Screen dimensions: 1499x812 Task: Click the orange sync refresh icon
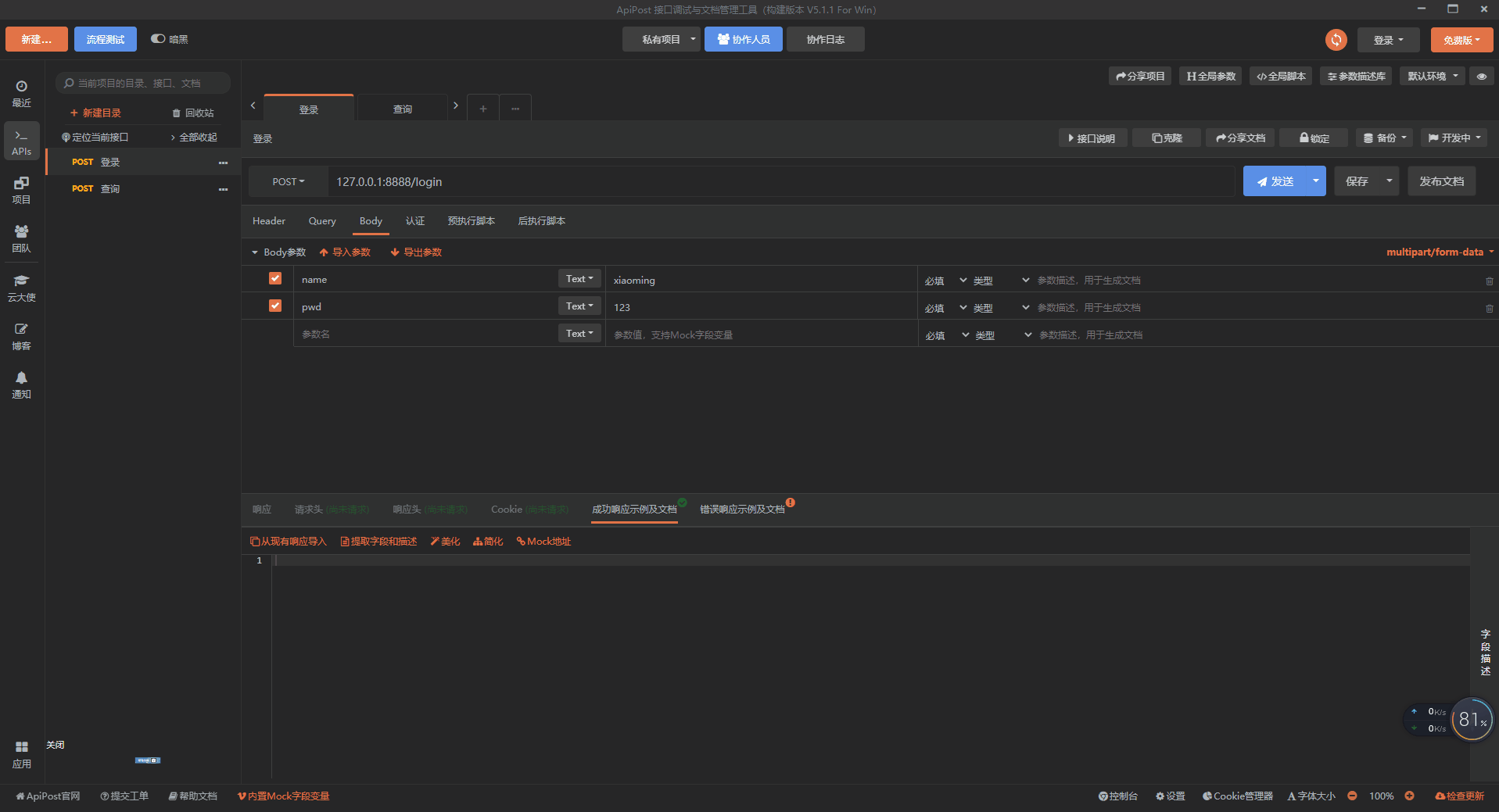click(1336, 40)
